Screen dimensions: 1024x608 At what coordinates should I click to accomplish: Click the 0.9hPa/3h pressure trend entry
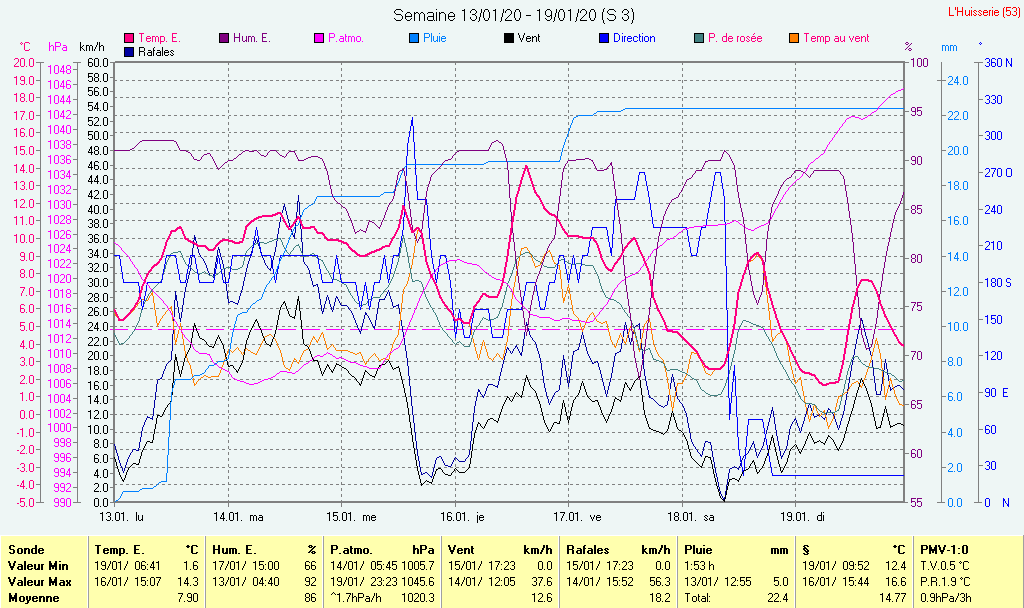(x=946, y=598)
